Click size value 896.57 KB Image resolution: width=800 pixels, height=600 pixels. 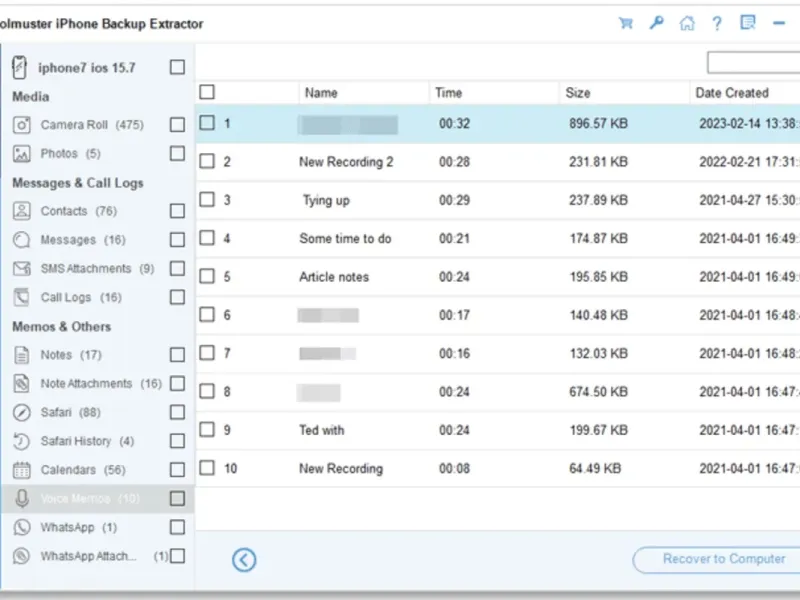click(x=598, y=123)
